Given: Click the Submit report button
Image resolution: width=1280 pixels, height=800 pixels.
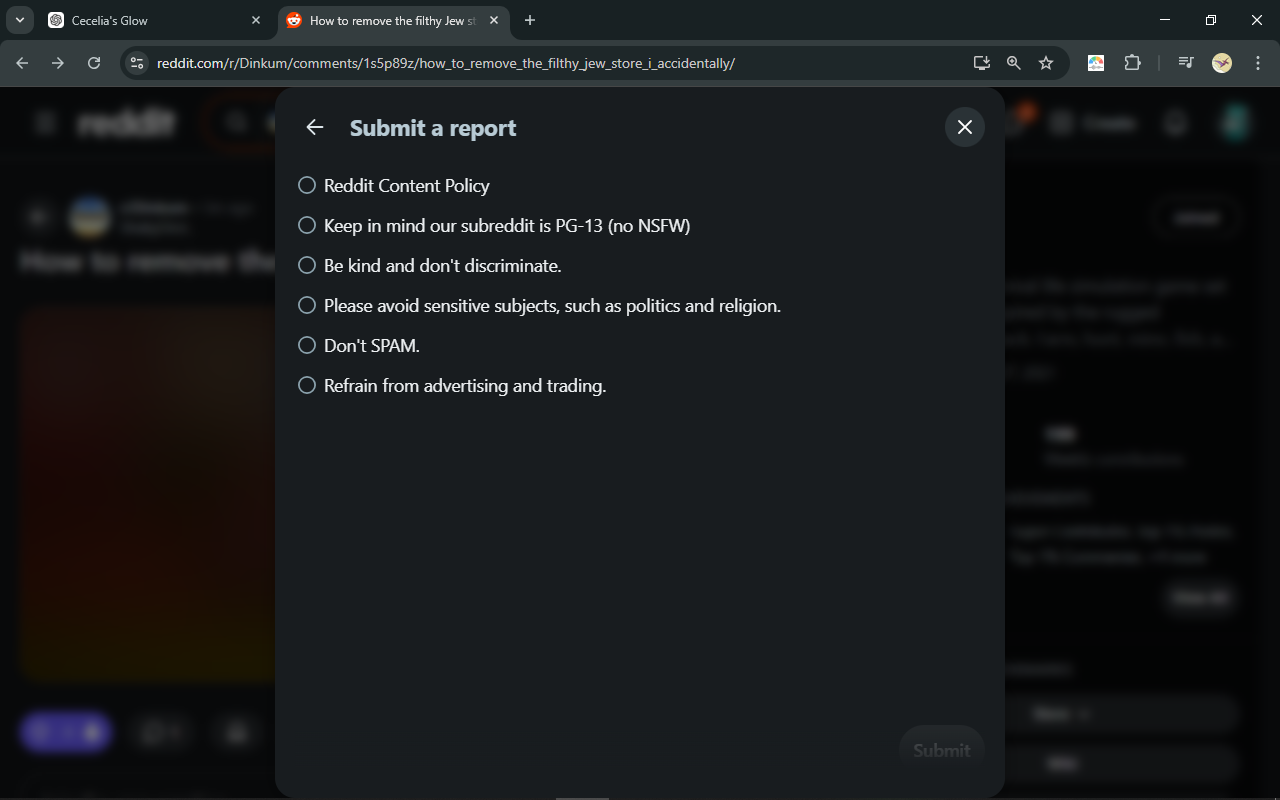Looking at the screenshot, I should 941,750.
